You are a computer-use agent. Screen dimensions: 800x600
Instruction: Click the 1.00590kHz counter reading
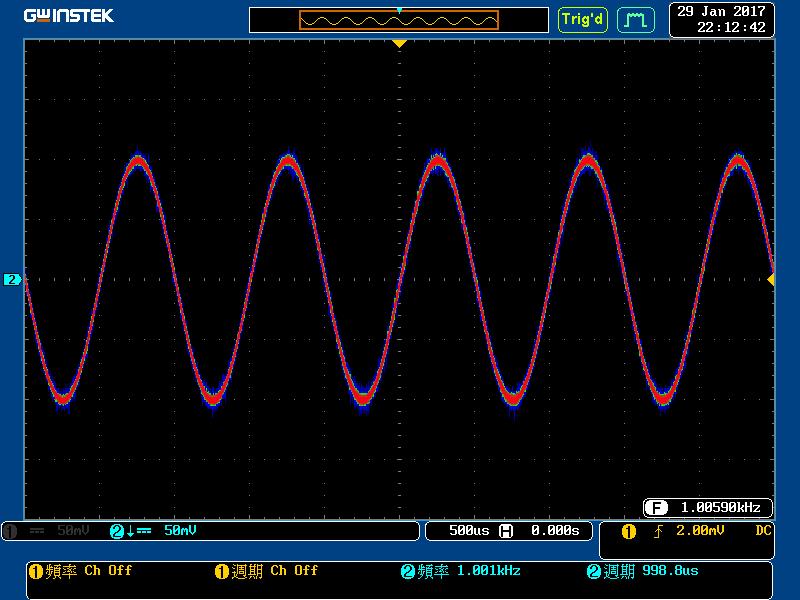(x=720, y=508)
